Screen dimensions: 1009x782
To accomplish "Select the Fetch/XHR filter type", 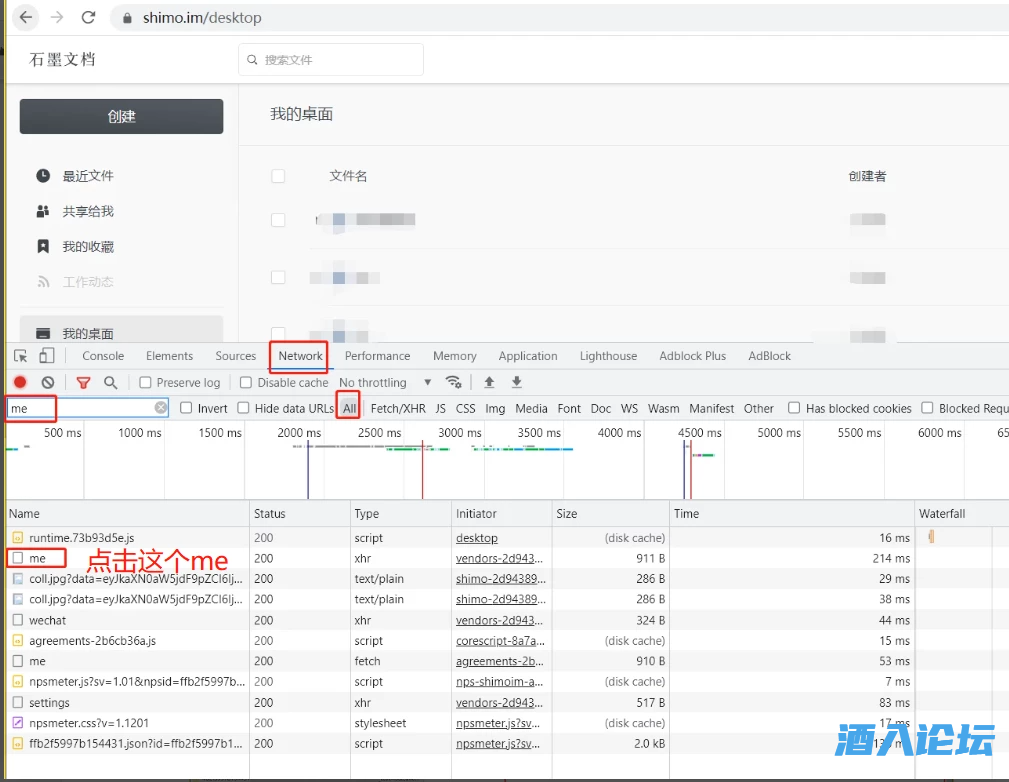I will pos(397,408).
